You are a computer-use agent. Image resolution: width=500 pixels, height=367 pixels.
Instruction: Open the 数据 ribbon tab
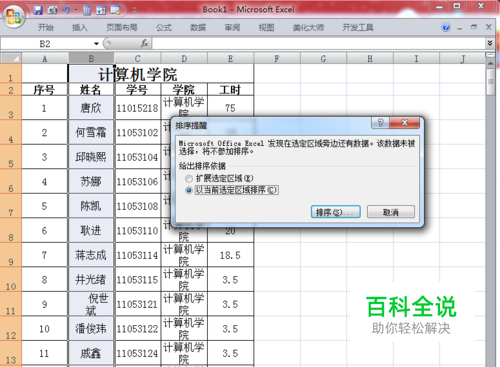click(198, 27)
